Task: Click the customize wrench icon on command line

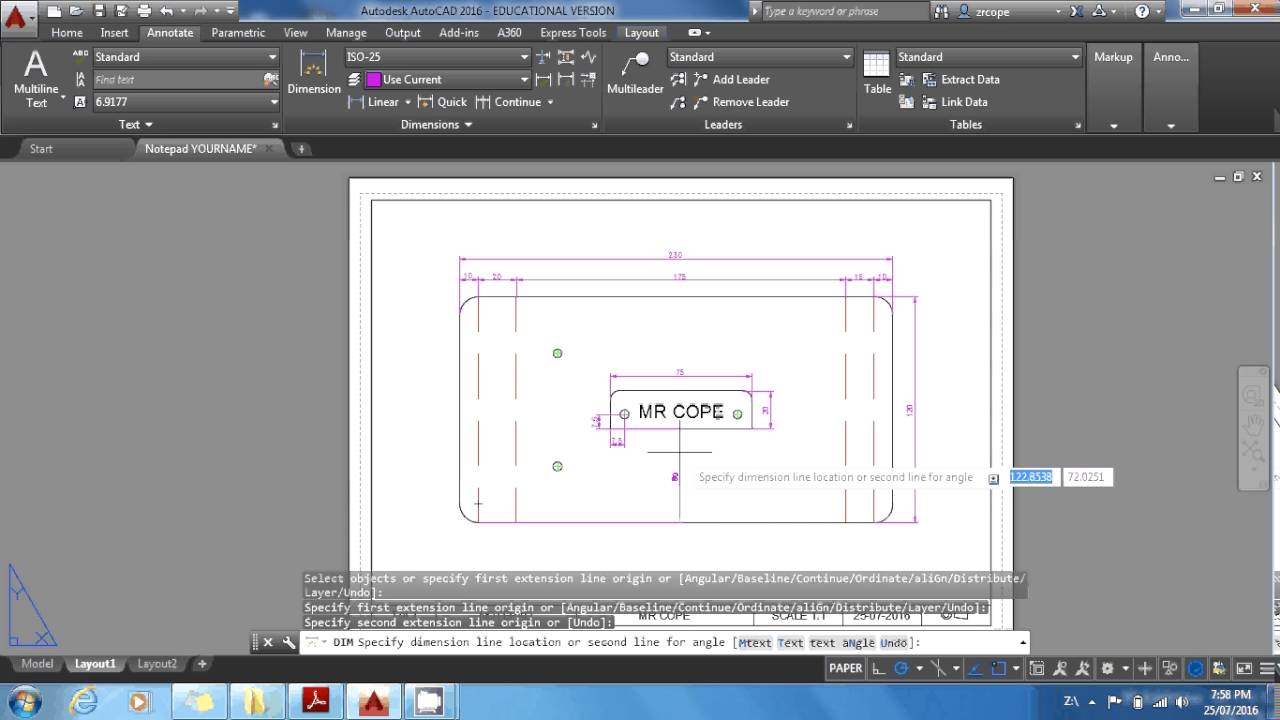Action: [288, 643]
